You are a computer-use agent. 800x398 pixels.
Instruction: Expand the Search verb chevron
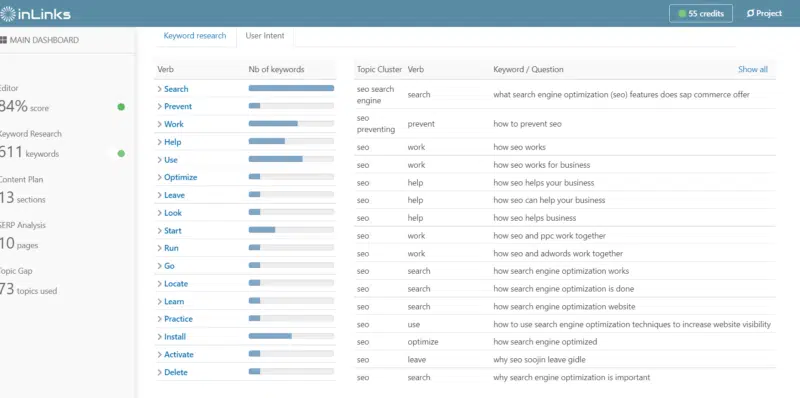[x=160, y=89]
